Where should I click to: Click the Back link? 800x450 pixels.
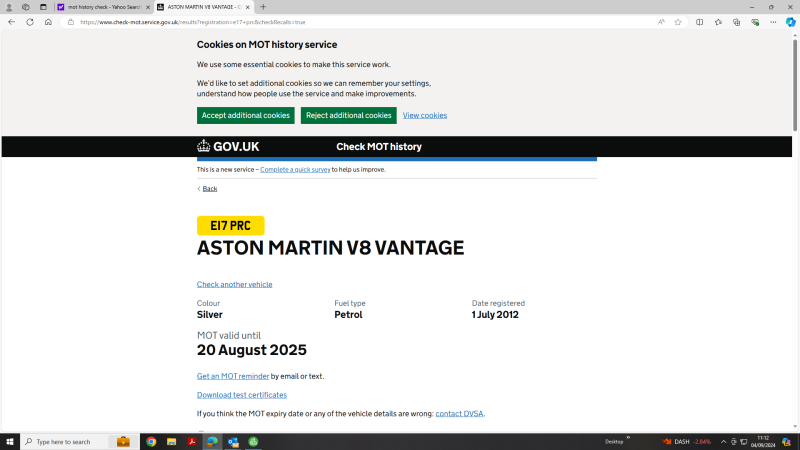pos(210,189)
